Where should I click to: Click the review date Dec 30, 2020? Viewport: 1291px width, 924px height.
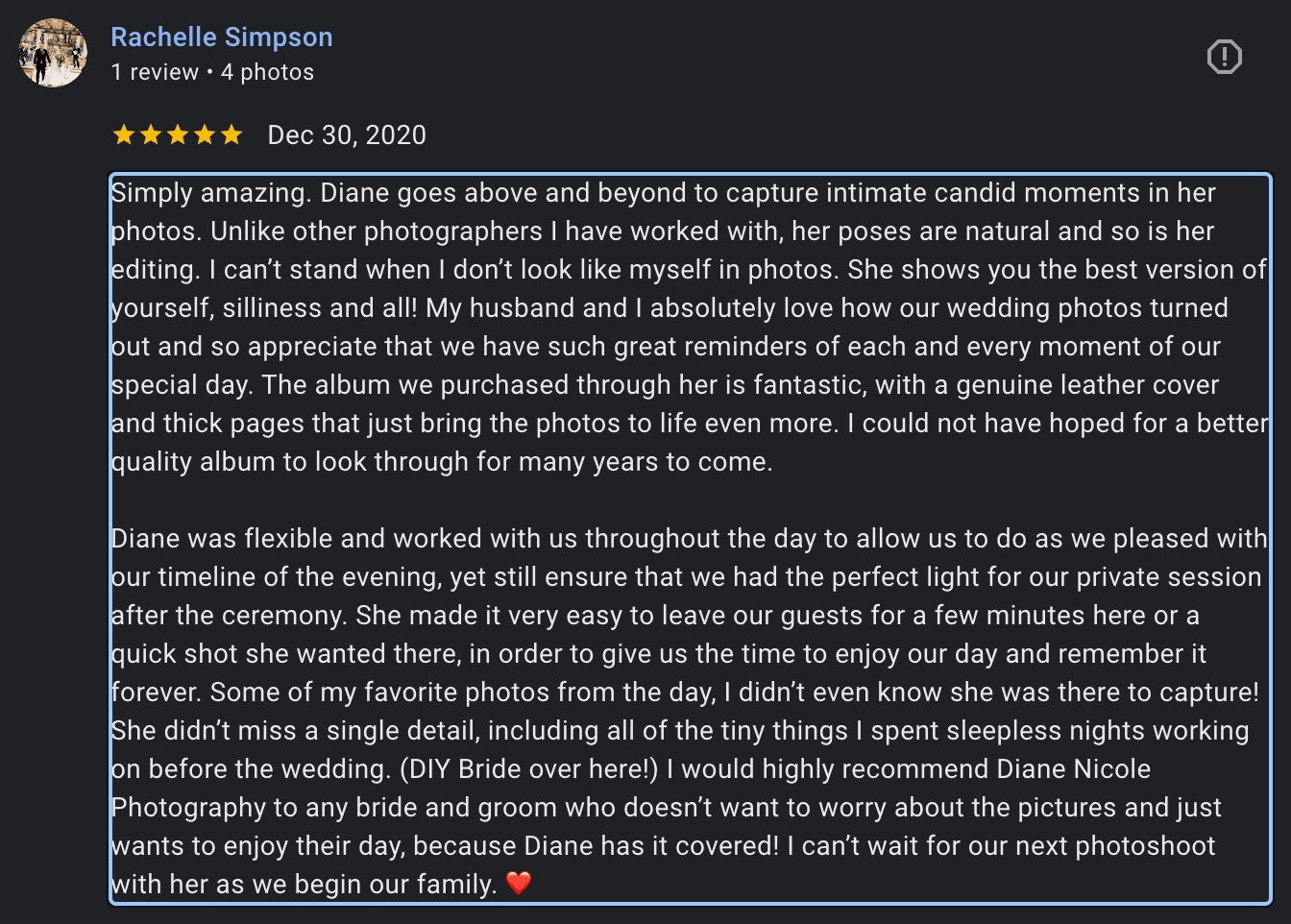click(347, 135)
